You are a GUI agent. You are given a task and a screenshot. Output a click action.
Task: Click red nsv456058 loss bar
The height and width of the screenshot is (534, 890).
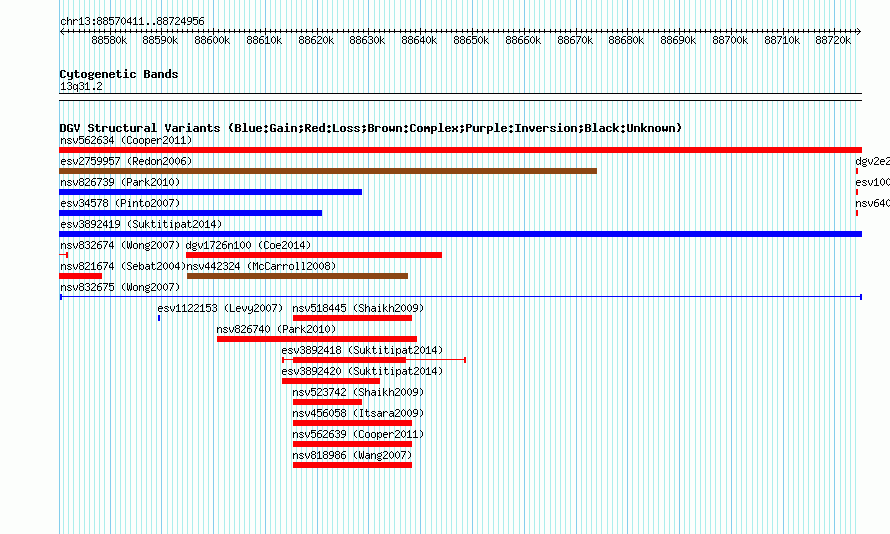tap(352, 423)
